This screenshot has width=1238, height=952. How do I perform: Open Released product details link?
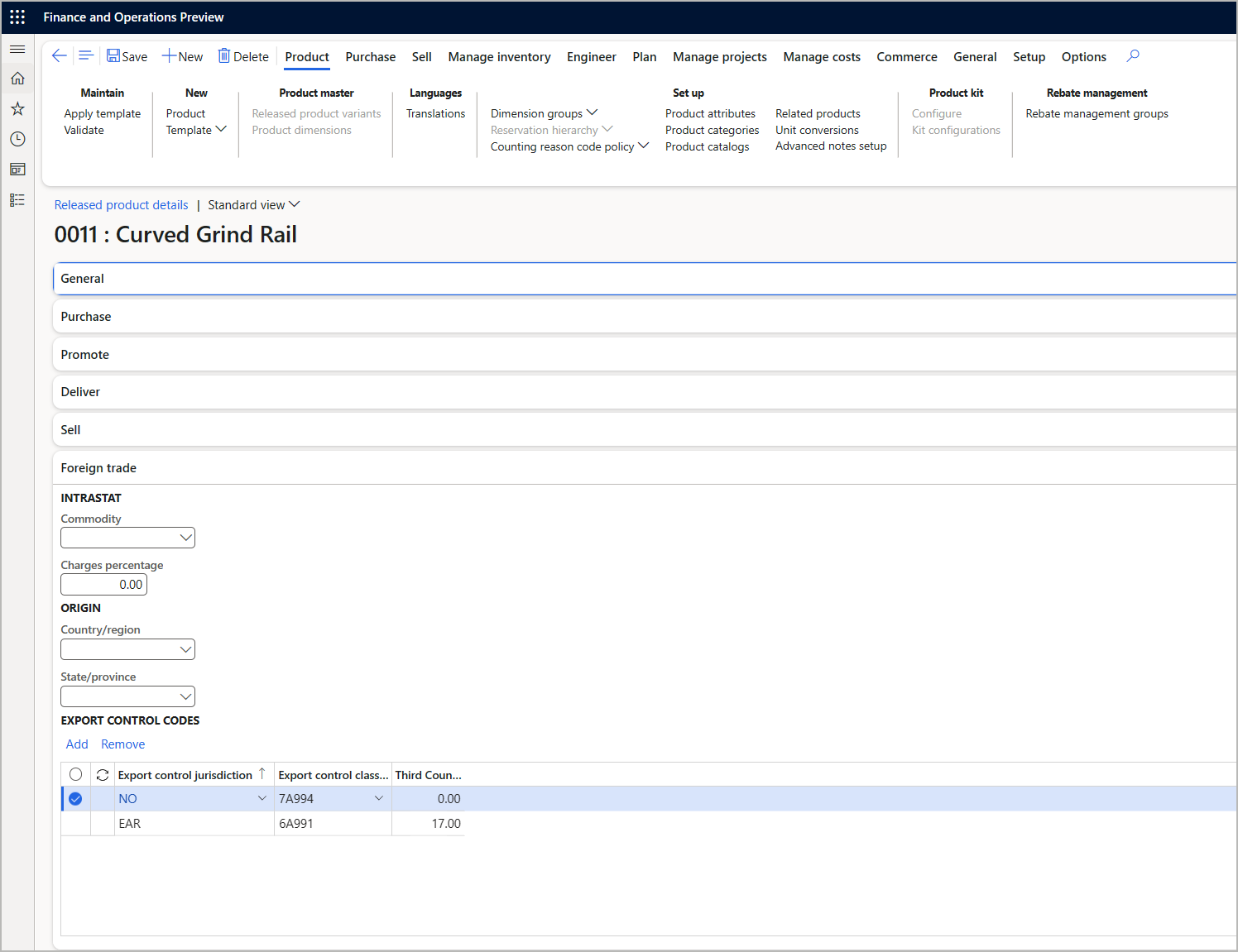pos(121,204)
